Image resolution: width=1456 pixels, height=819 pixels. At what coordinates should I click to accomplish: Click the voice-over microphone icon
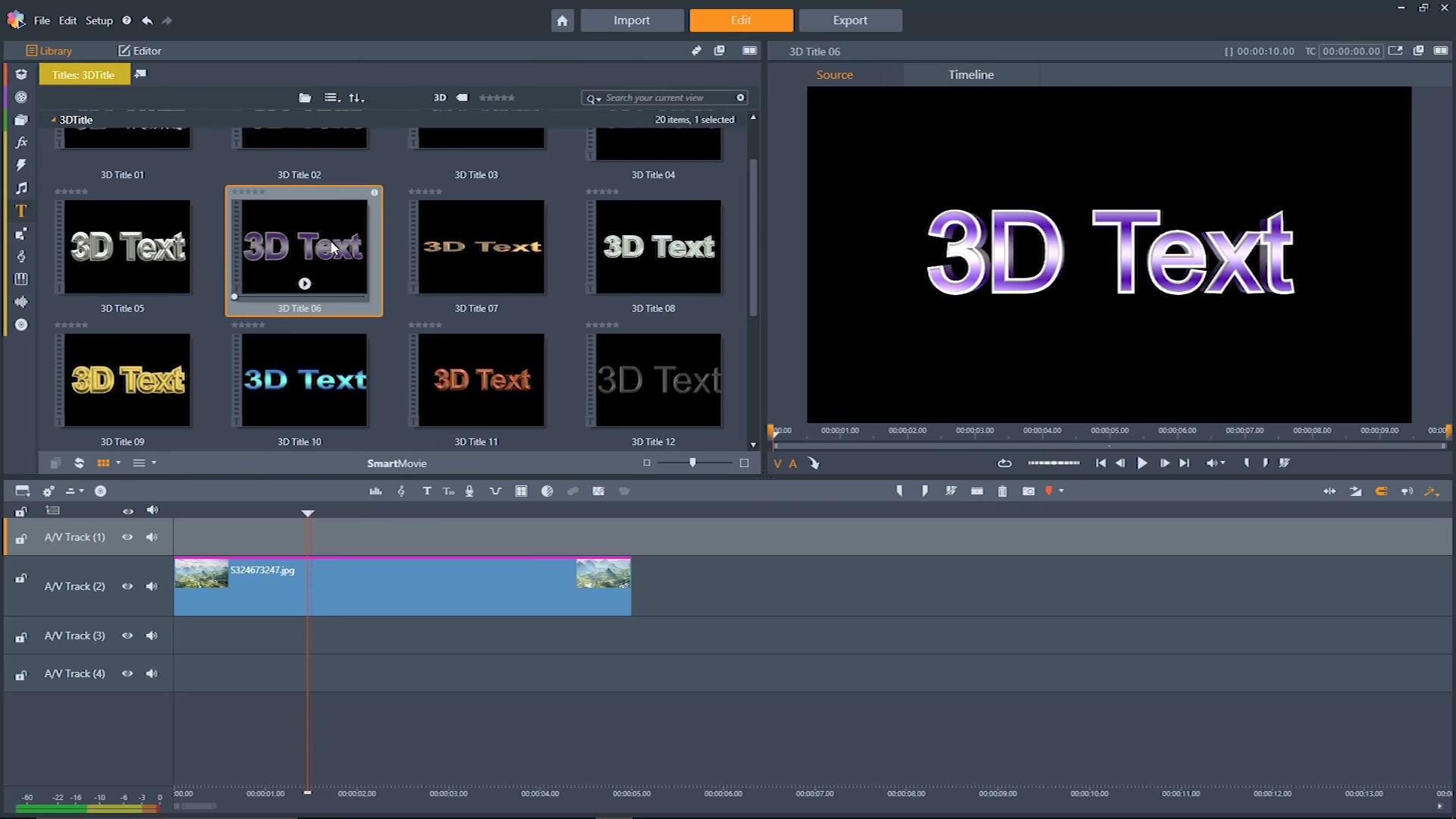pos(469,491)
